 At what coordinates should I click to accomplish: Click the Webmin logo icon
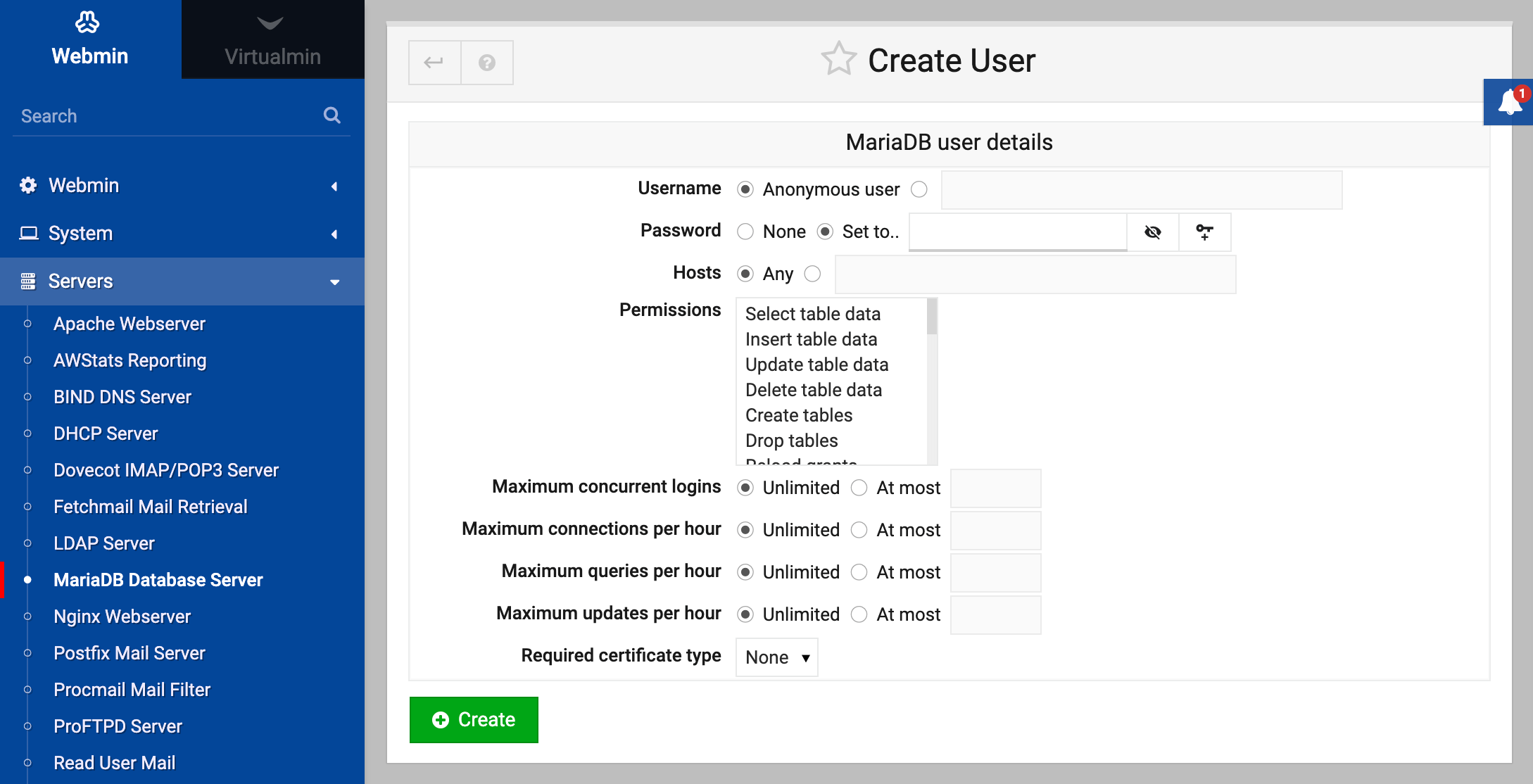pyautogui.click(x=88, y=23)
